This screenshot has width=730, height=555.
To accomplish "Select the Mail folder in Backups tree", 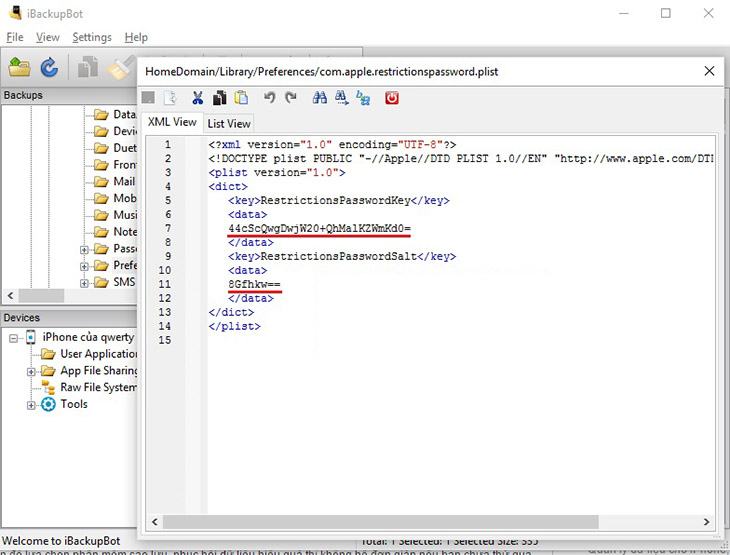I will pyautogui.click(x=115, y=181).
